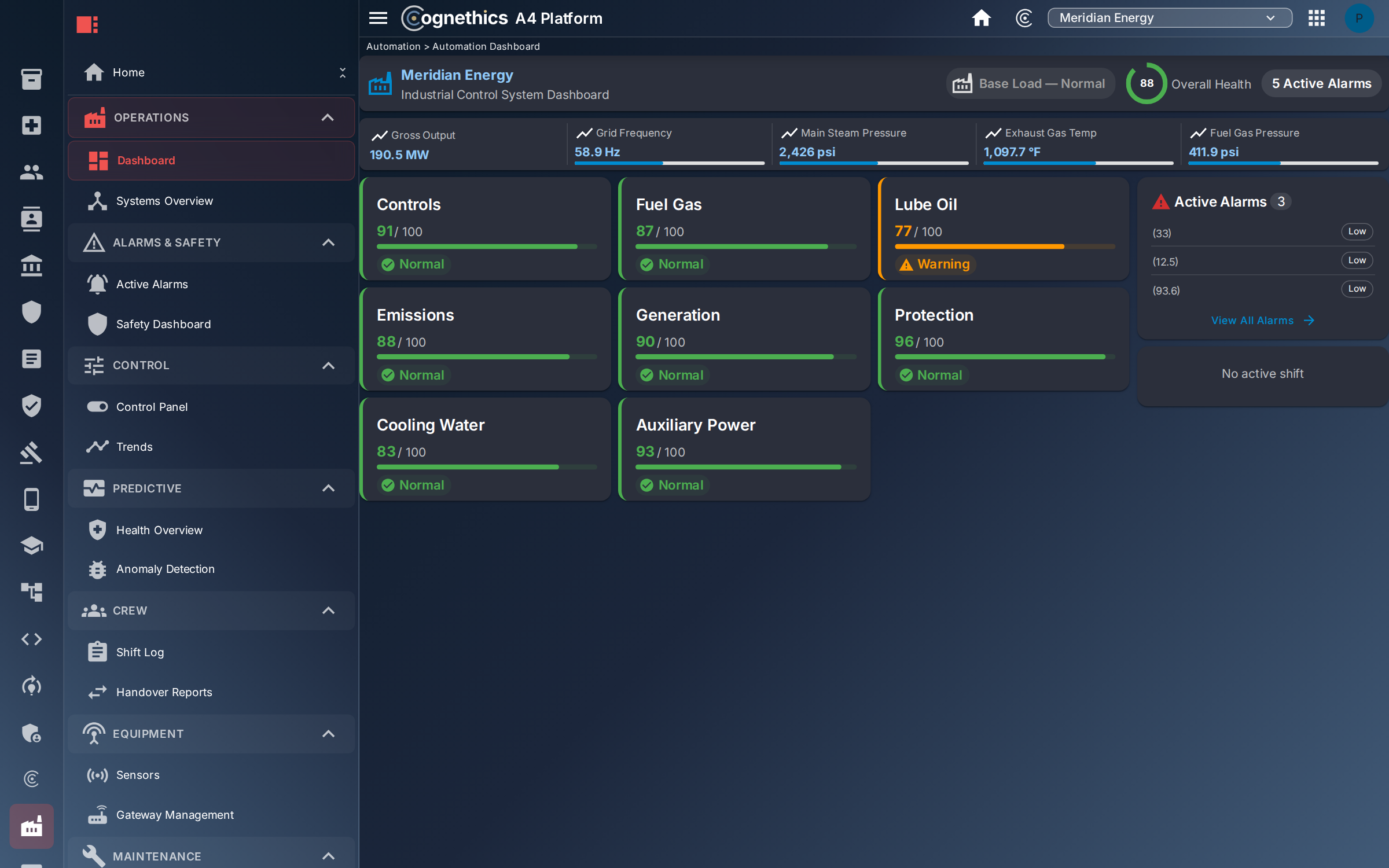Click the Automation breadcrumb link

394,46
